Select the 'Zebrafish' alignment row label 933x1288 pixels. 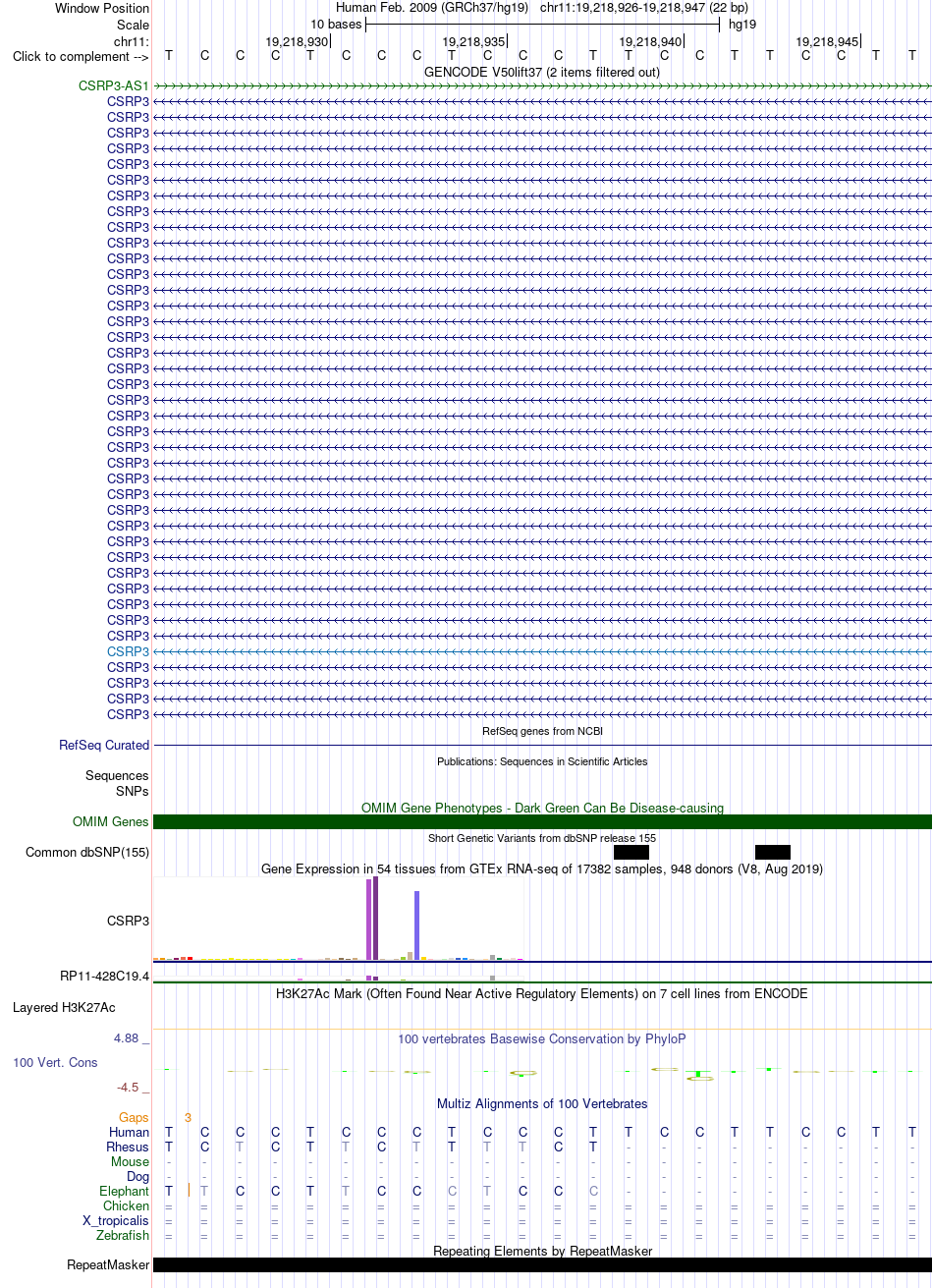point(123,1235)
